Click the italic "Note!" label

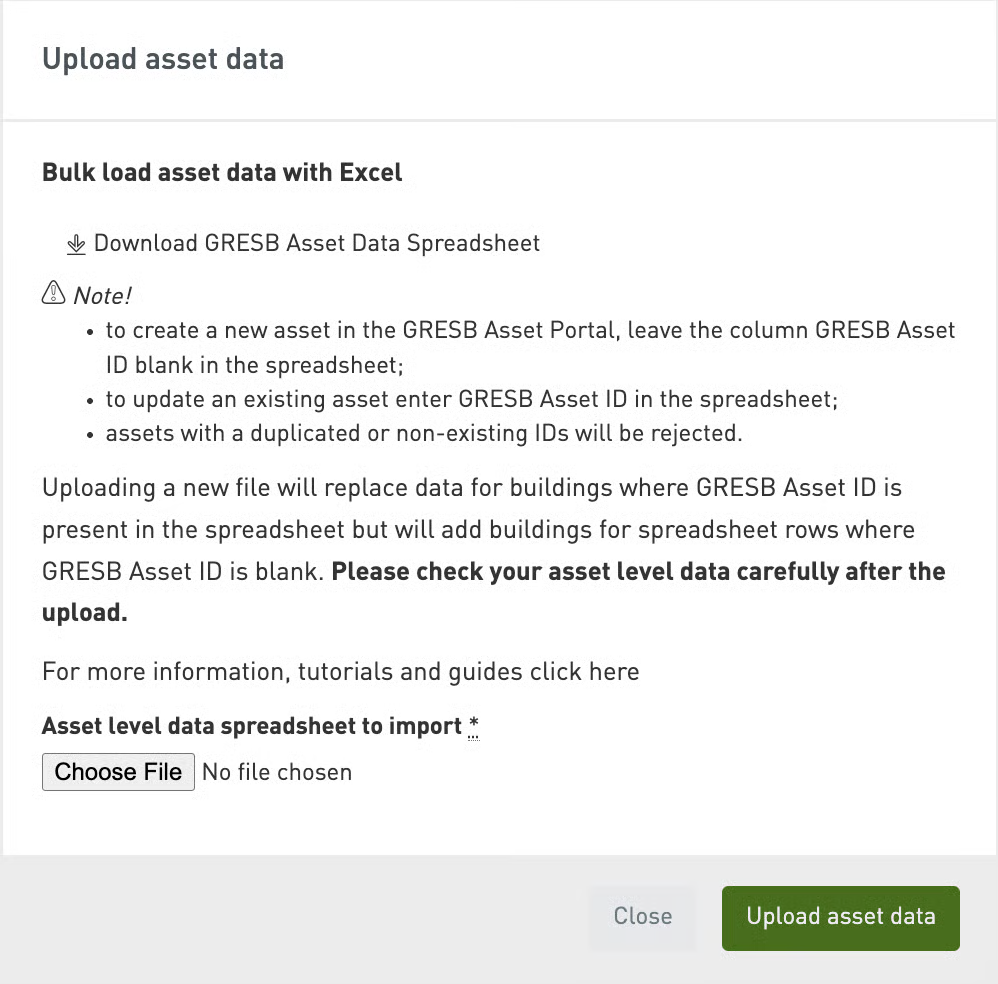103,296
